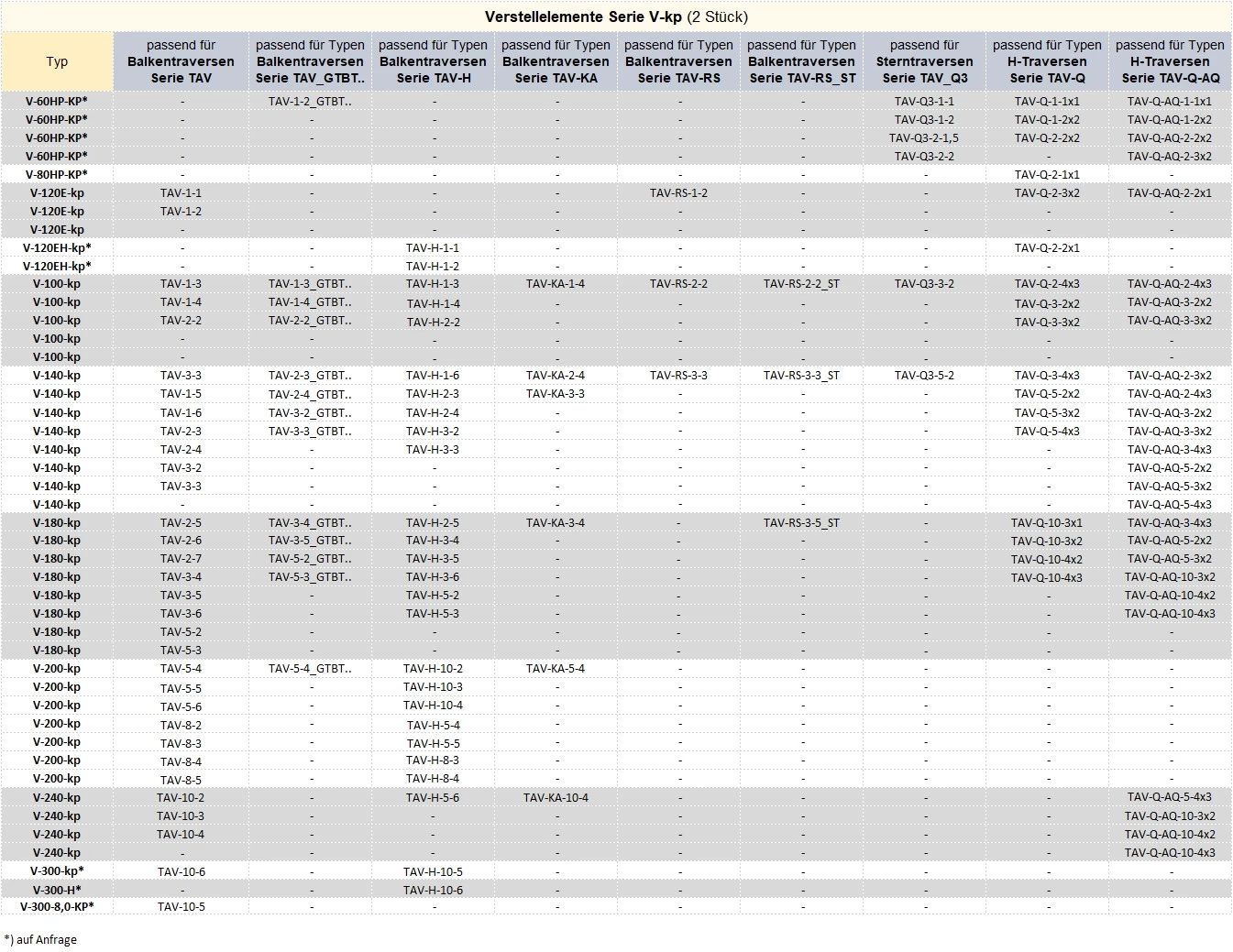The width and height of the screenshot is (1233, 952).
Task: Click the TAV-Q3-5-2 cell
Action: [x=924, y=375]
